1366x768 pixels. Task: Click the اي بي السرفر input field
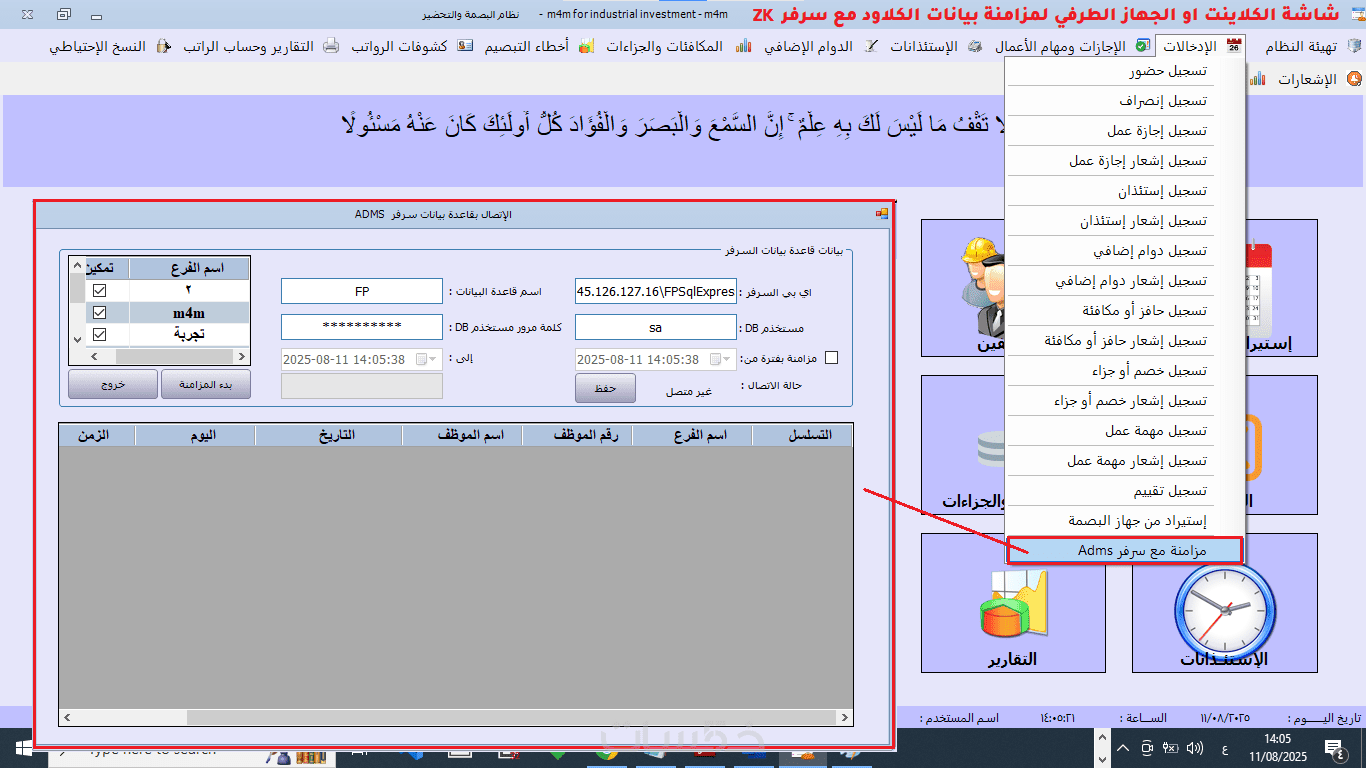(656, 291)
